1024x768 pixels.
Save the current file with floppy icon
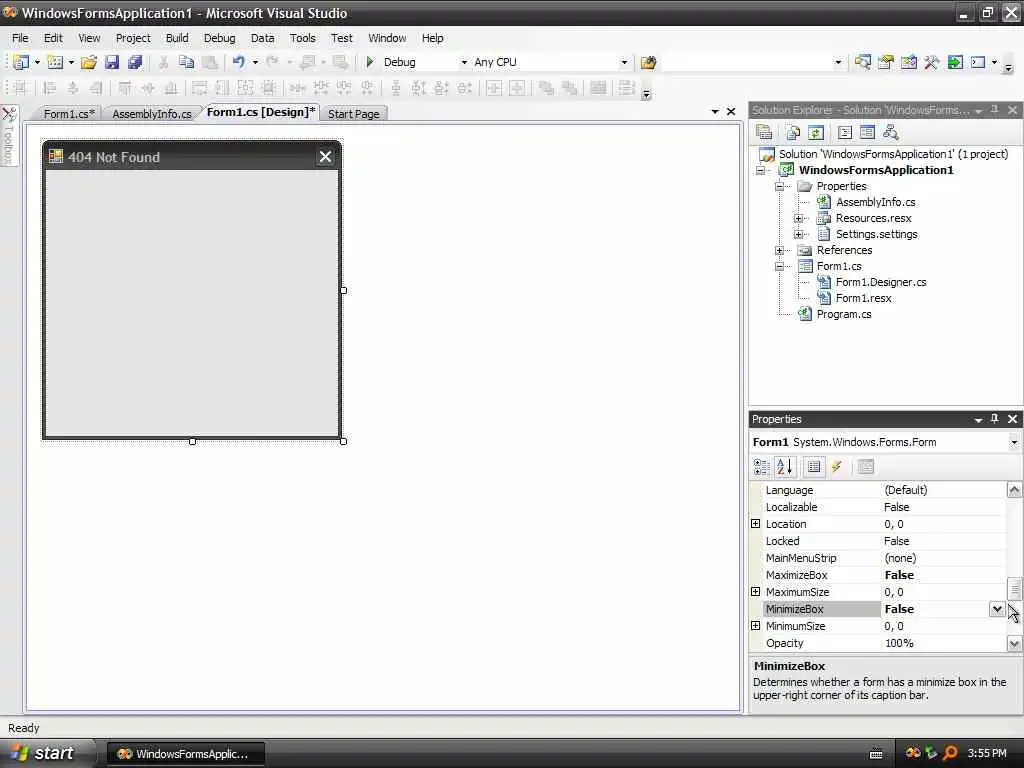pyautogui.click(x=112, y=62)
